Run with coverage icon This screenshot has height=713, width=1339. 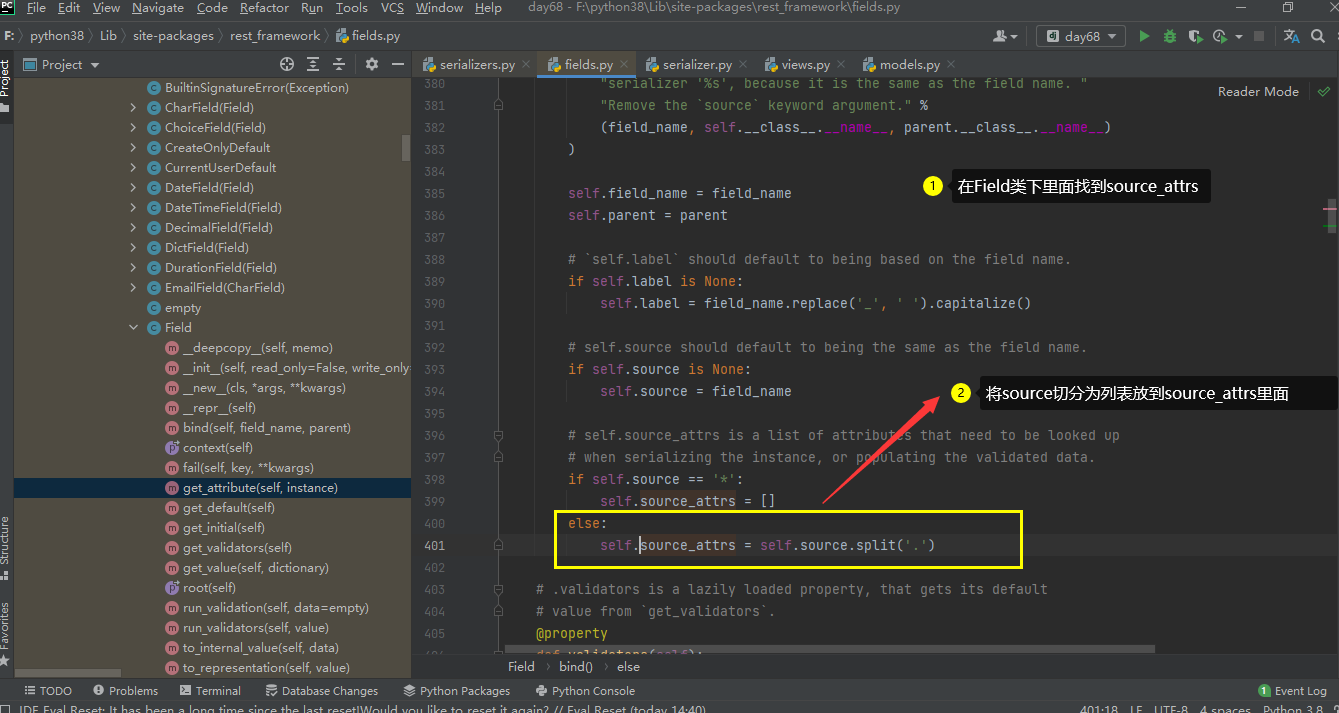tap(1194, 36)
